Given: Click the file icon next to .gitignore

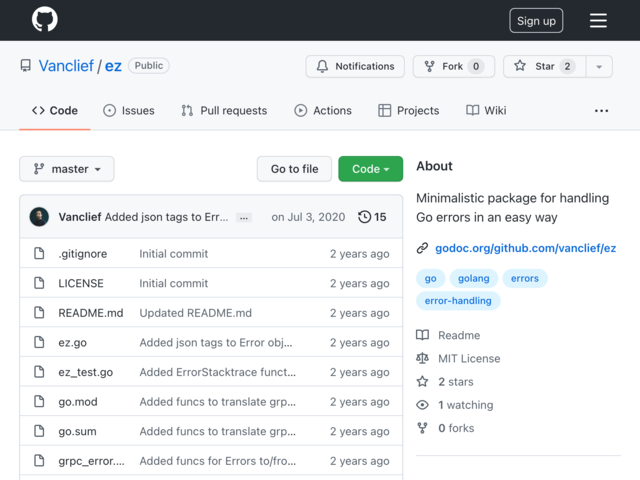Looking at the screenshot, I should pyautogui.click(x=39, y=253).
